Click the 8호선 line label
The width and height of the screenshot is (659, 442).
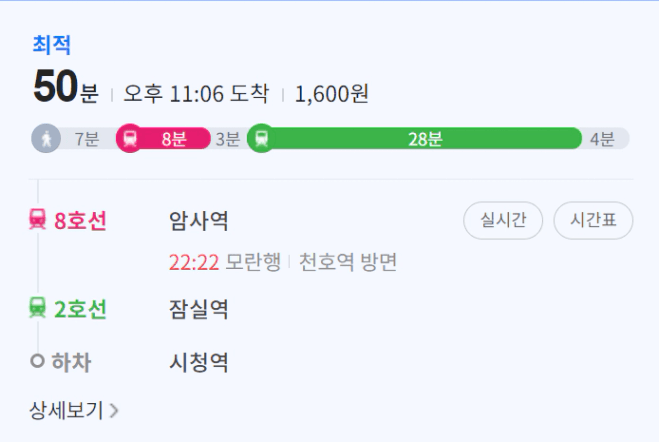point(80,221)
